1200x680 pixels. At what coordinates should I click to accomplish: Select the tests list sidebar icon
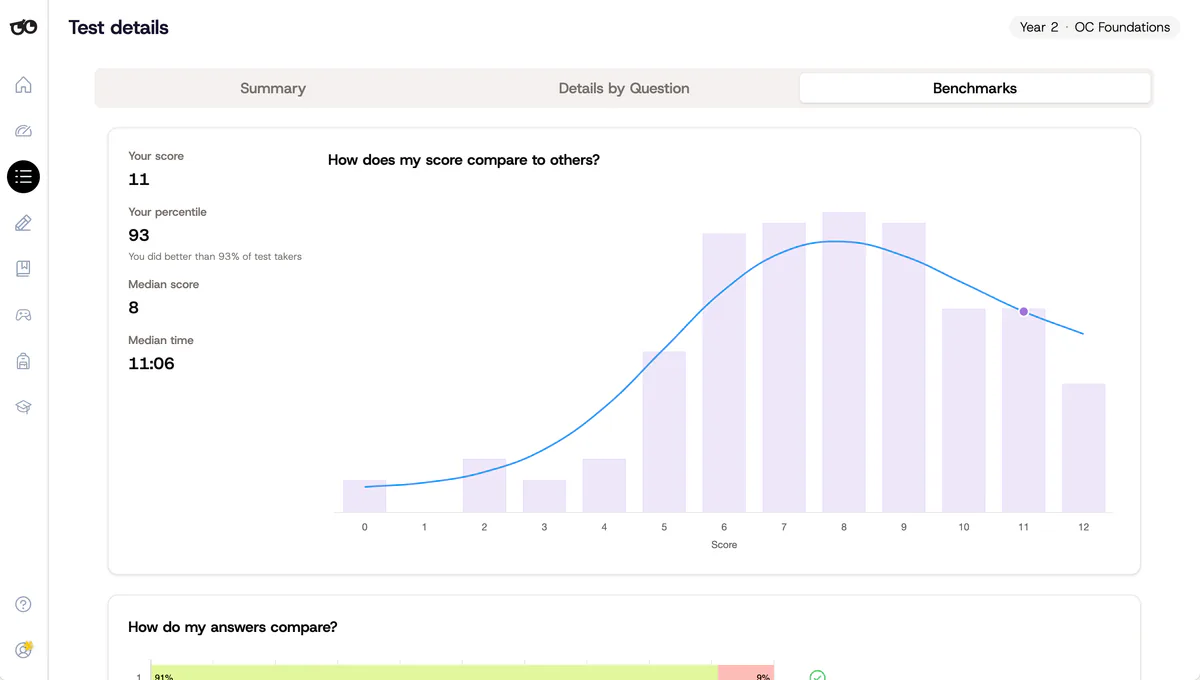[24, 177]
